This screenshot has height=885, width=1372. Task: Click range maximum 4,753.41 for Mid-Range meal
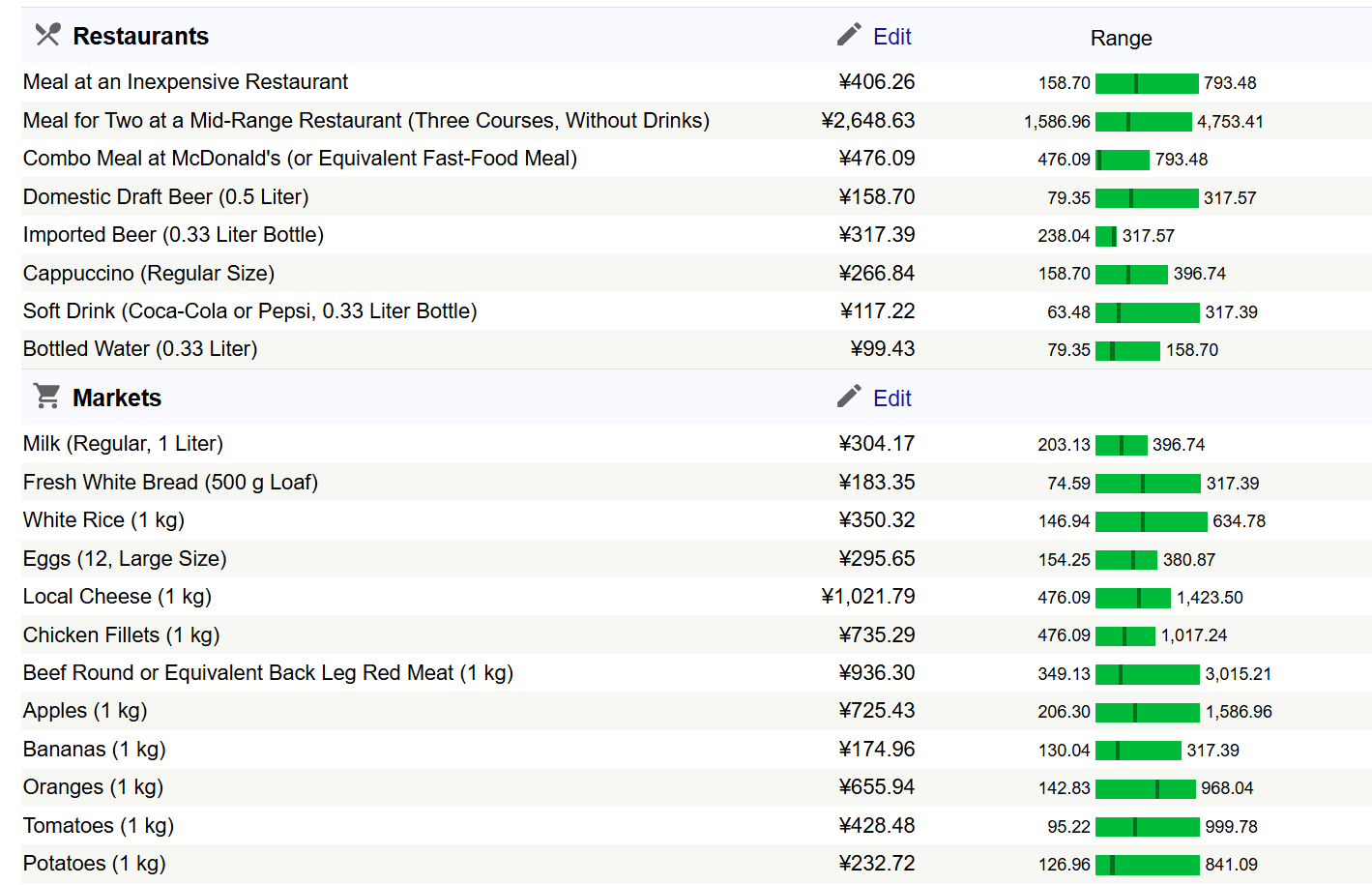click(x=1231, y=122)
